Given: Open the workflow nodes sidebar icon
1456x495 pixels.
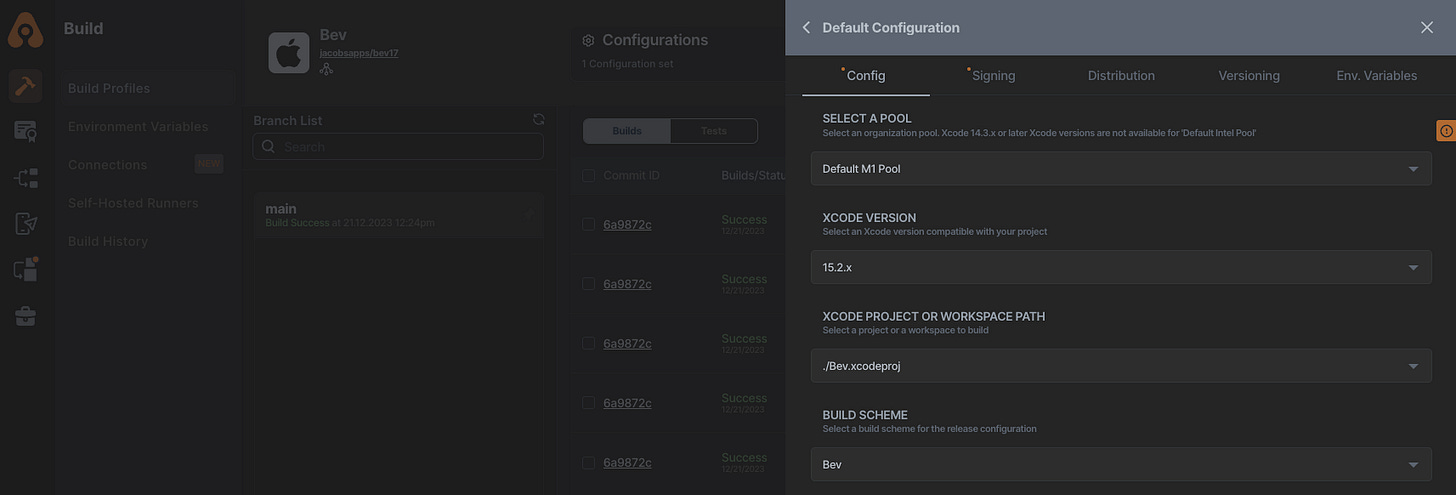Looking at the screenshot, I should pos(25,178).
